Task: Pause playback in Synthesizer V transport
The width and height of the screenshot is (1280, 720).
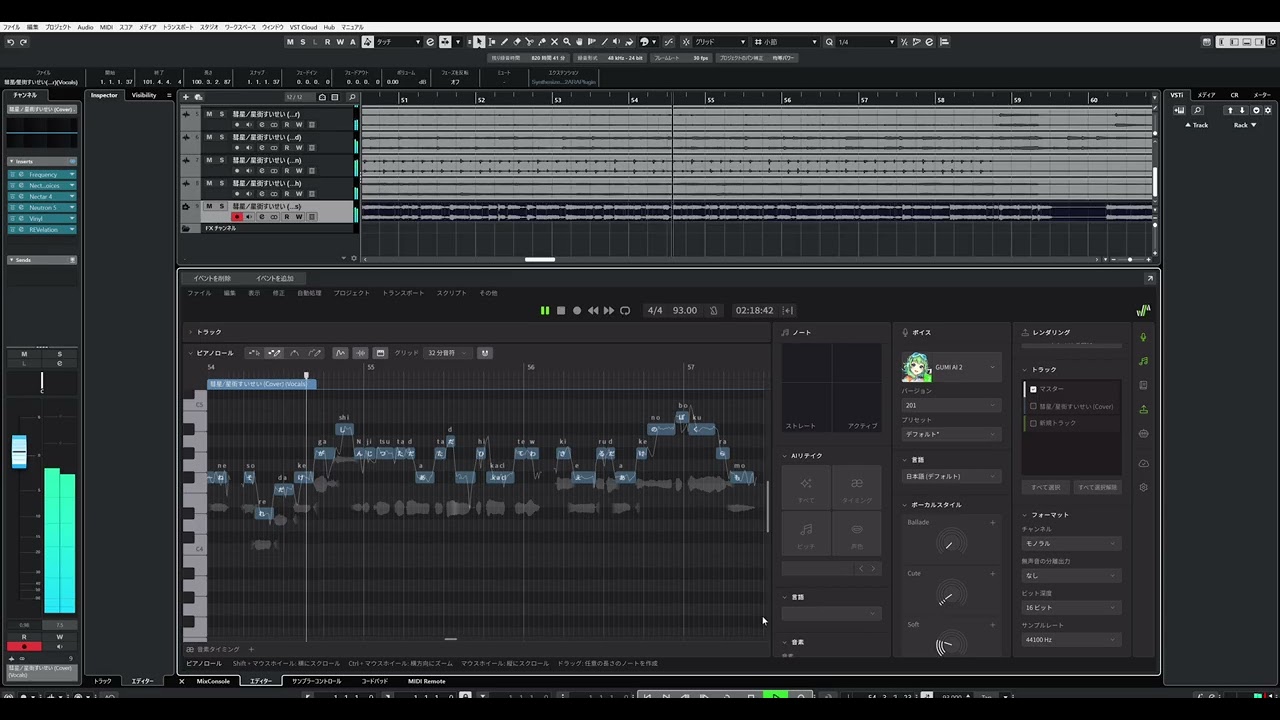Action: [545, 311]
